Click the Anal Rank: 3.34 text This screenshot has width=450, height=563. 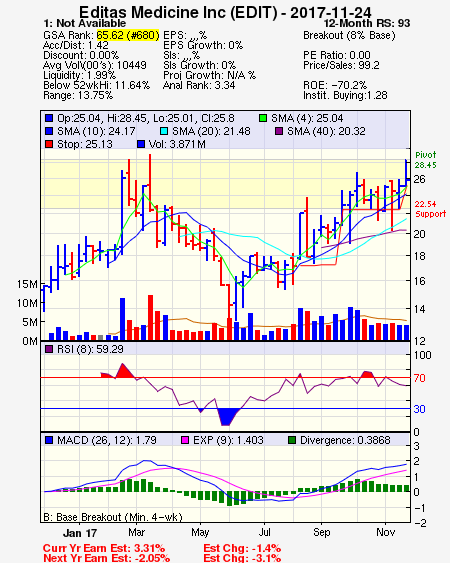199,85
